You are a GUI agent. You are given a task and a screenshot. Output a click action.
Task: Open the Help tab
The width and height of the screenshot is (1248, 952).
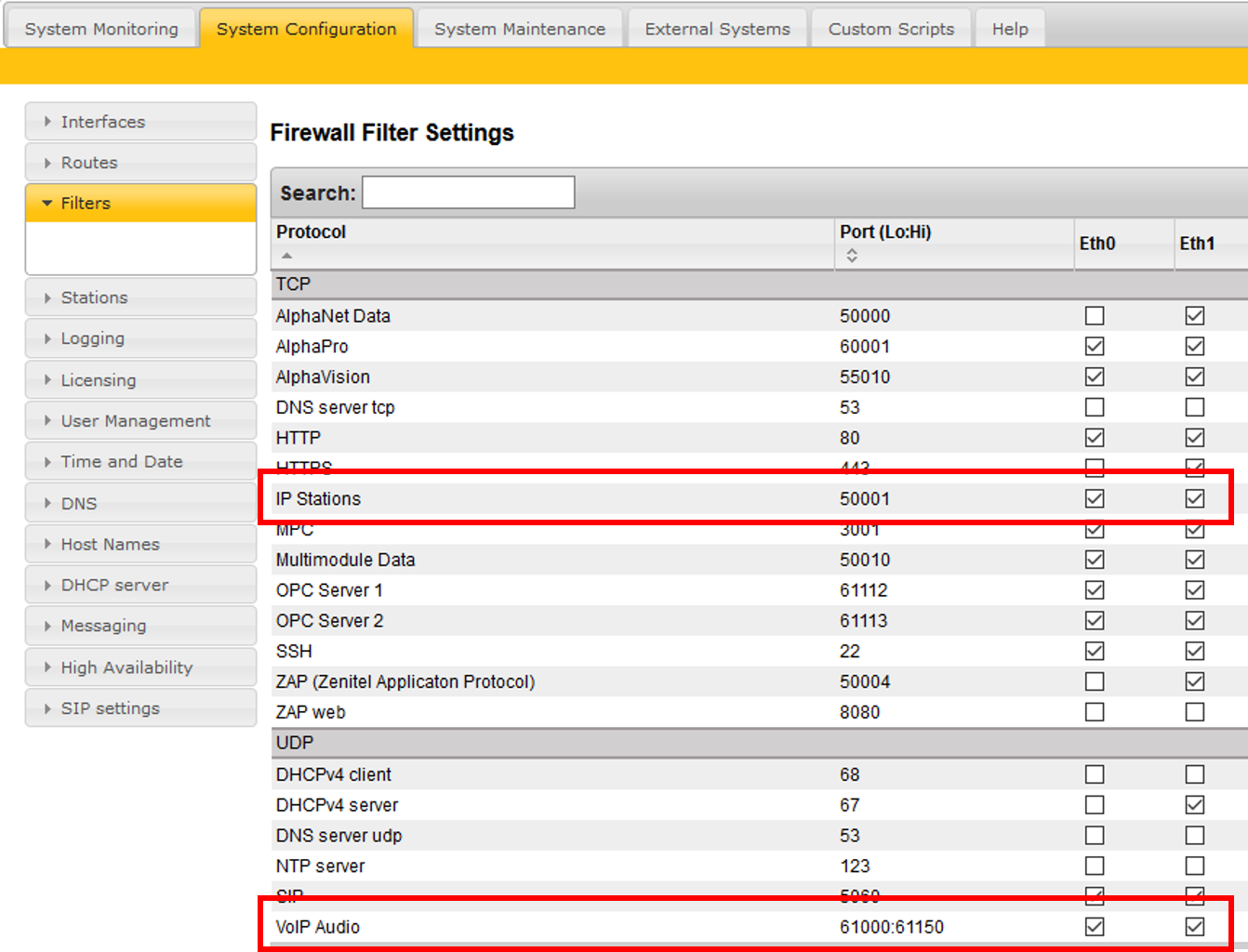click(1010, 29)
